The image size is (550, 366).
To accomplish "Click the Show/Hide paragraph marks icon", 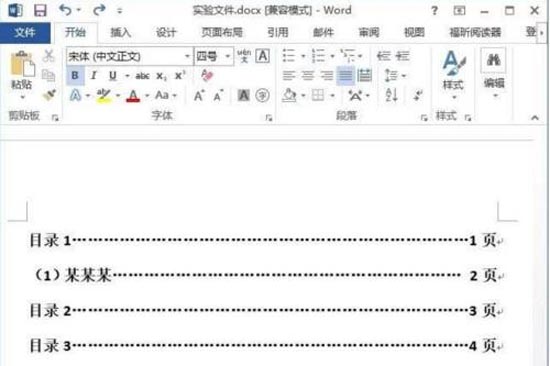I will (x=417, y=95).
